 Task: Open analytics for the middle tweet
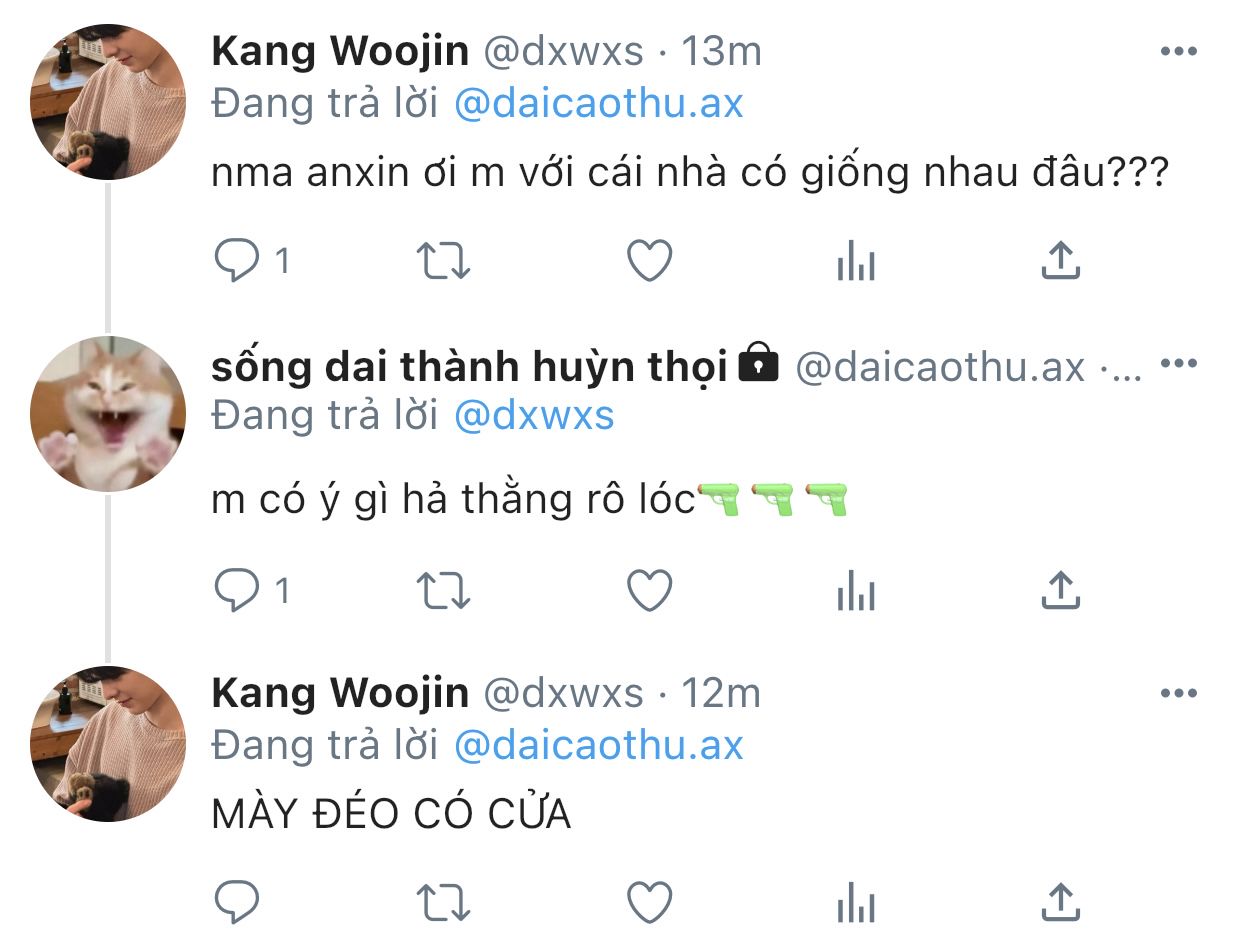pos(855,592)
